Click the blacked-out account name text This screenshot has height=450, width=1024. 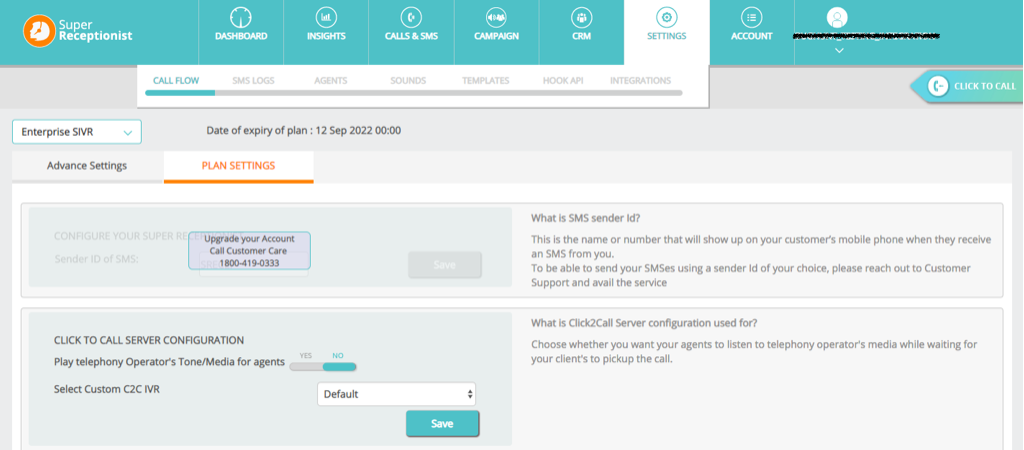(x=865, y=36)
